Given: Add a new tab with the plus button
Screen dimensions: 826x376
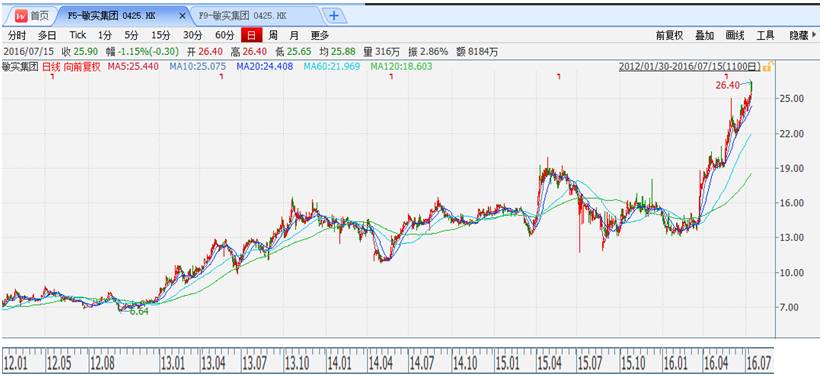Looking at the screenshot, I should 333,16.
